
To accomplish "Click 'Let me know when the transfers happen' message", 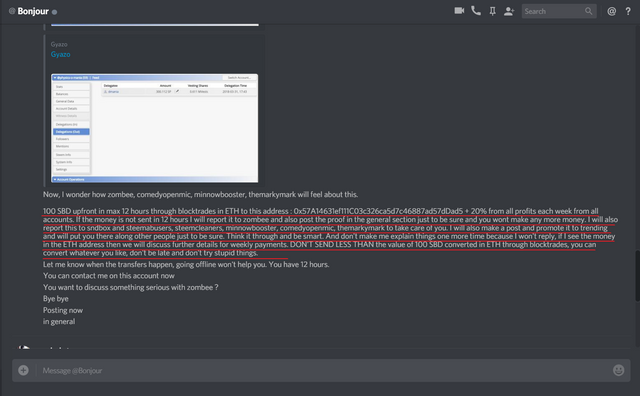I will (x=186, y=265).
